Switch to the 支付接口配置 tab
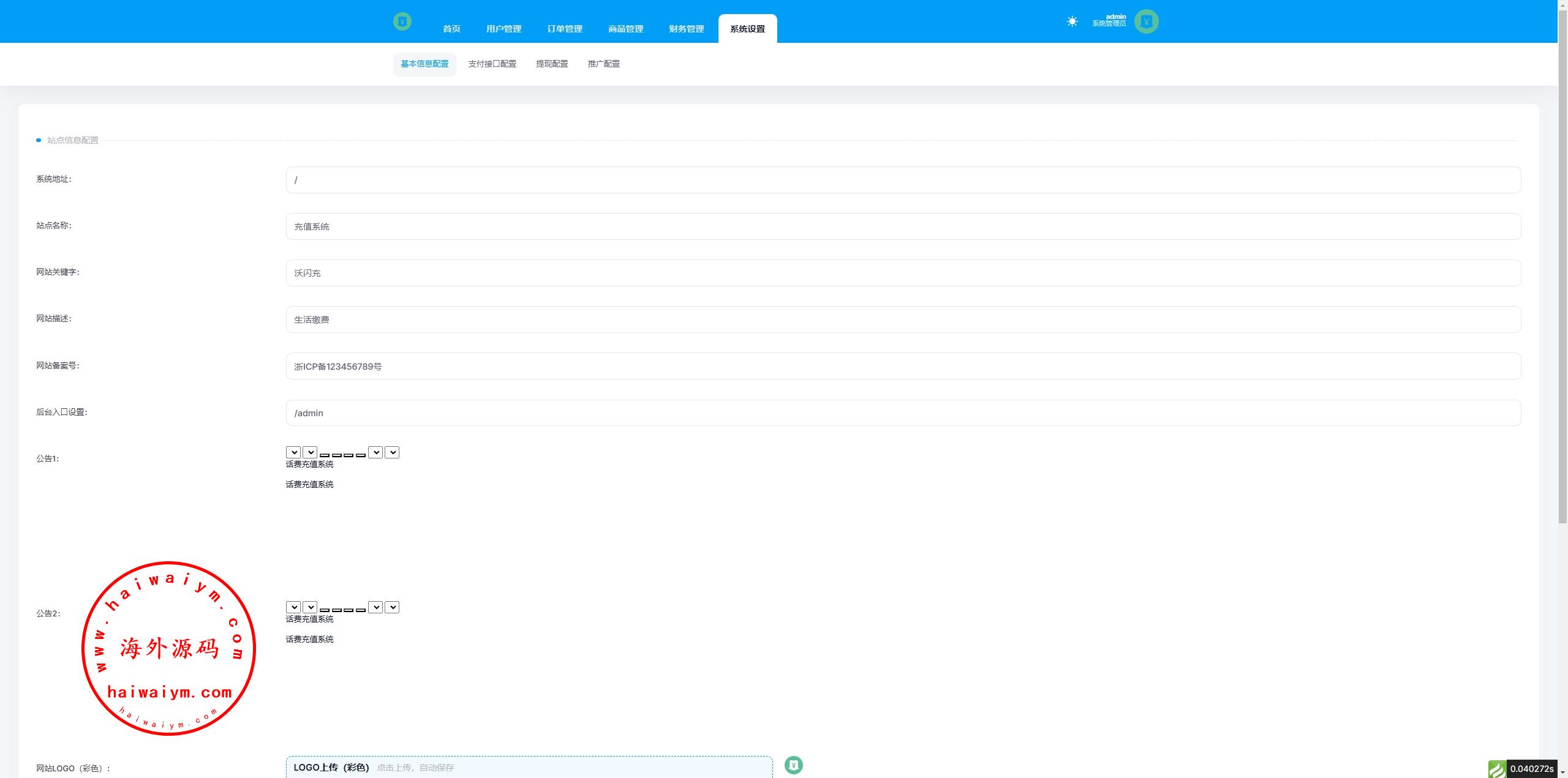1568x778 pixels. pyautogui.click(x=492, y=64)
